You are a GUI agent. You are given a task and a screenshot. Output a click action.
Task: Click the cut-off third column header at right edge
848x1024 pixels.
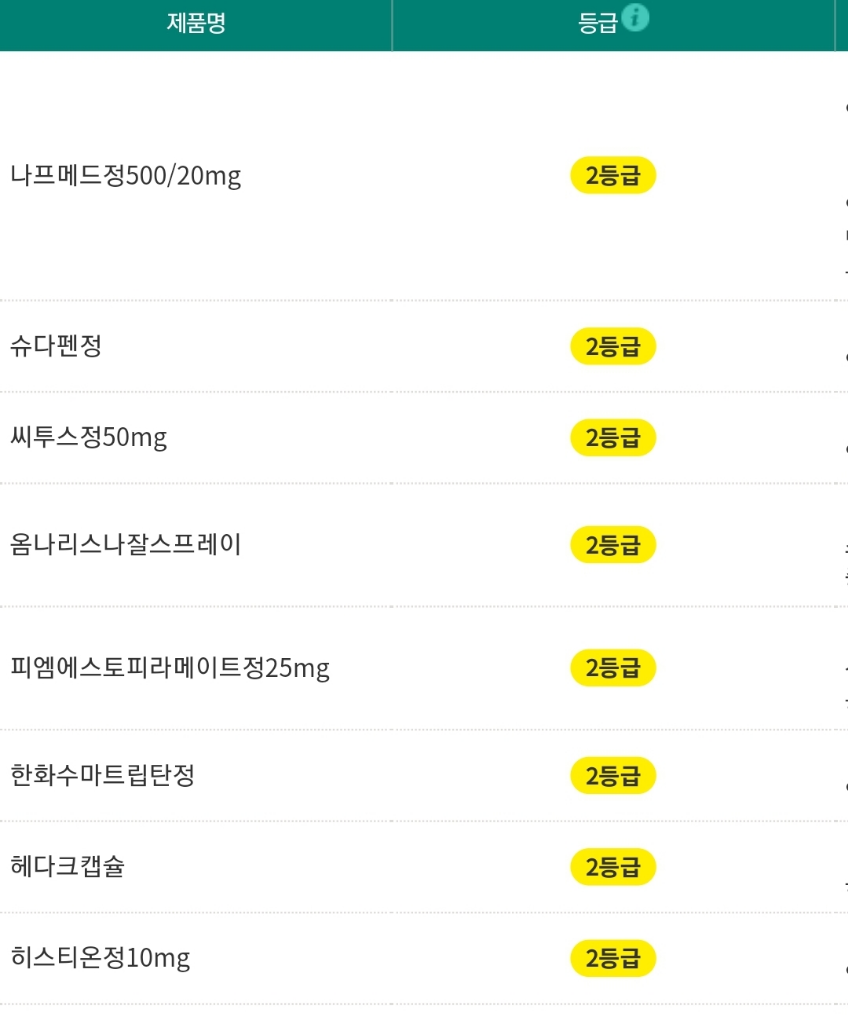click(842, 24)
